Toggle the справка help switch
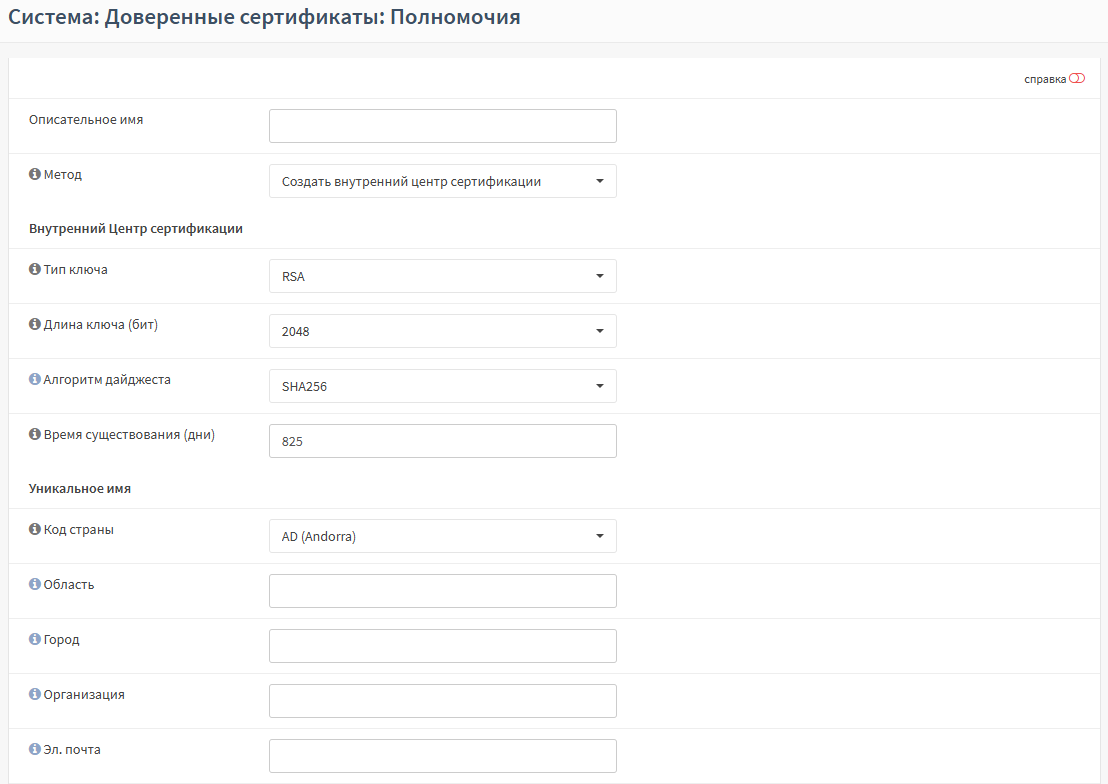The height and width of the screenshot is (784, 1108). pos(1076,79)
